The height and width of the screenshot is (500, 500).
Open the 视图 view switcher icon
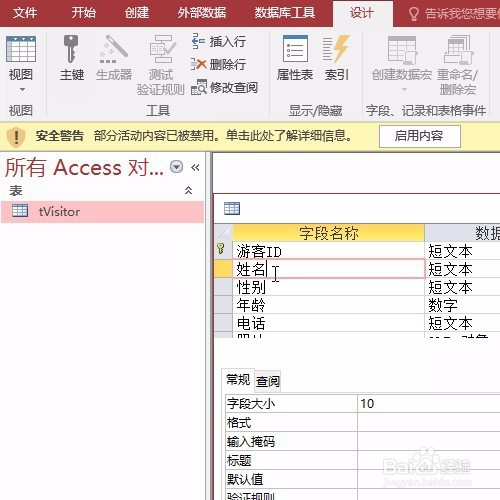21,49
